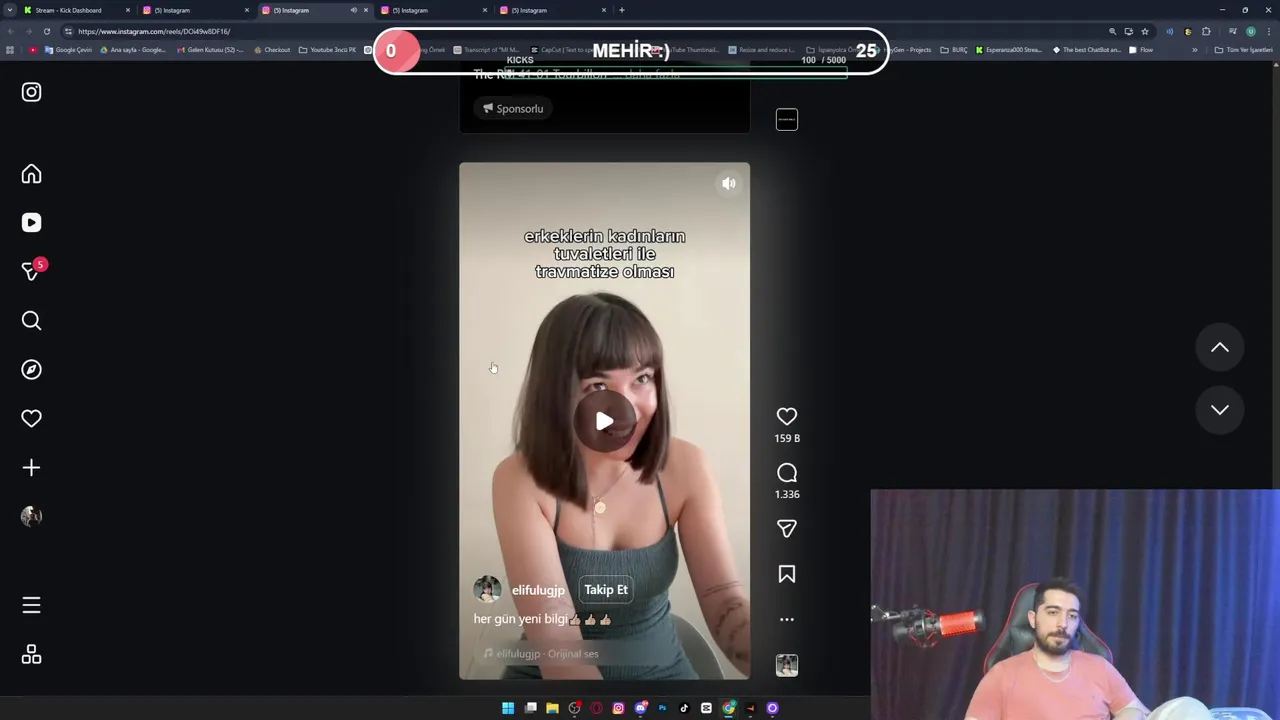Reload the current page

point(46,31)
